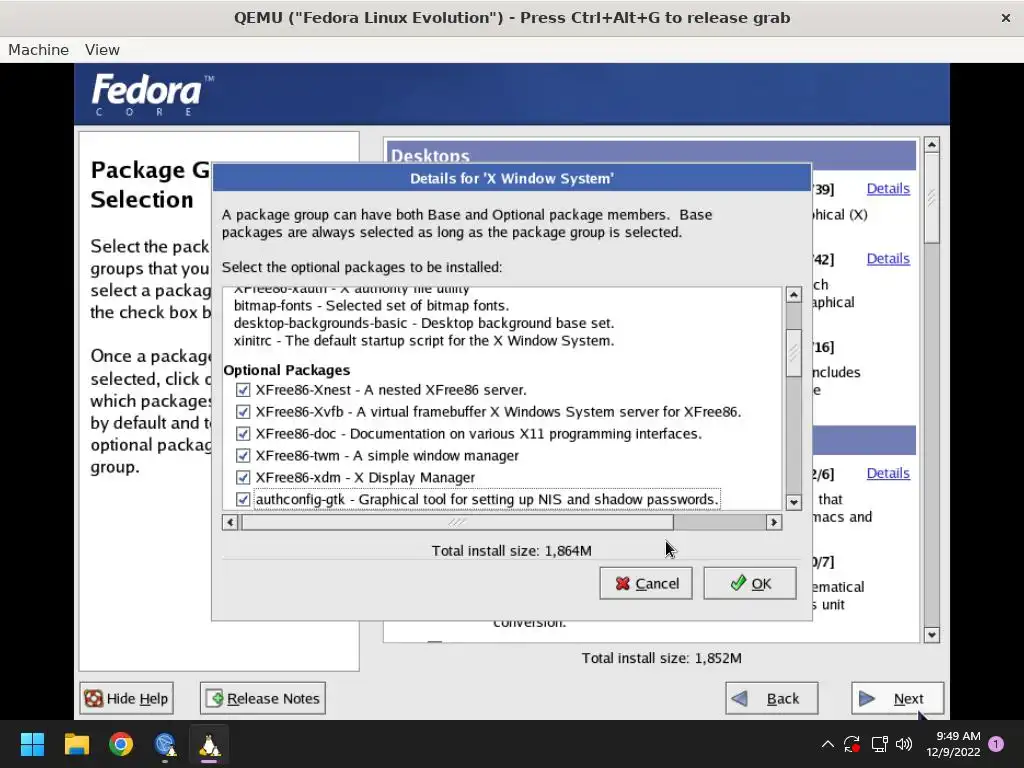Viewport: 1024px width, 768px height.
Task: Select bitmap-fonts base package row
Action: tap(371, 306)
